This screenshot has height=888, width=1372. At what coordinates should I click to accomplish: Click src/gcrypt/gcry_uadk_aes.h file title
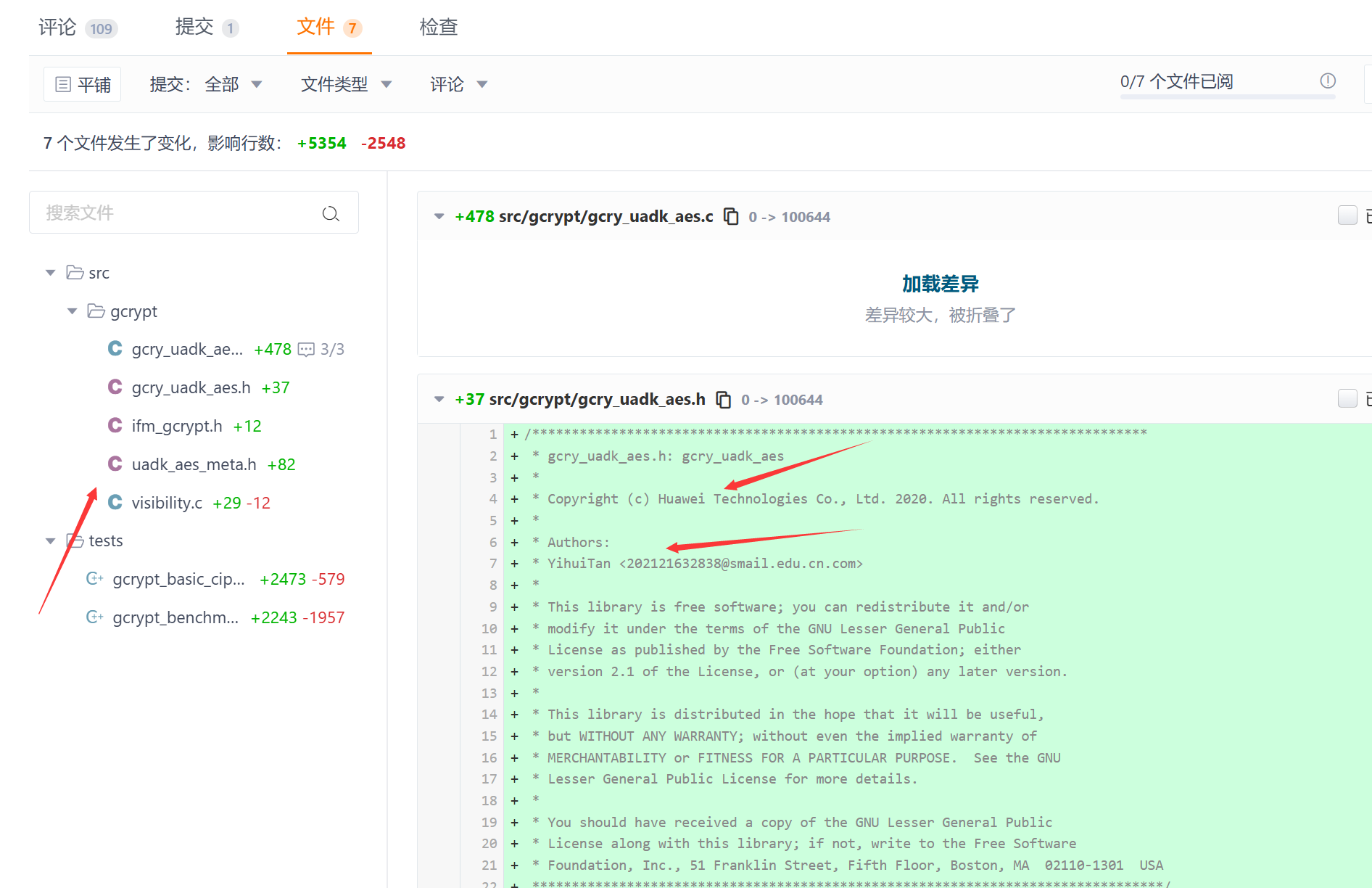598,400
